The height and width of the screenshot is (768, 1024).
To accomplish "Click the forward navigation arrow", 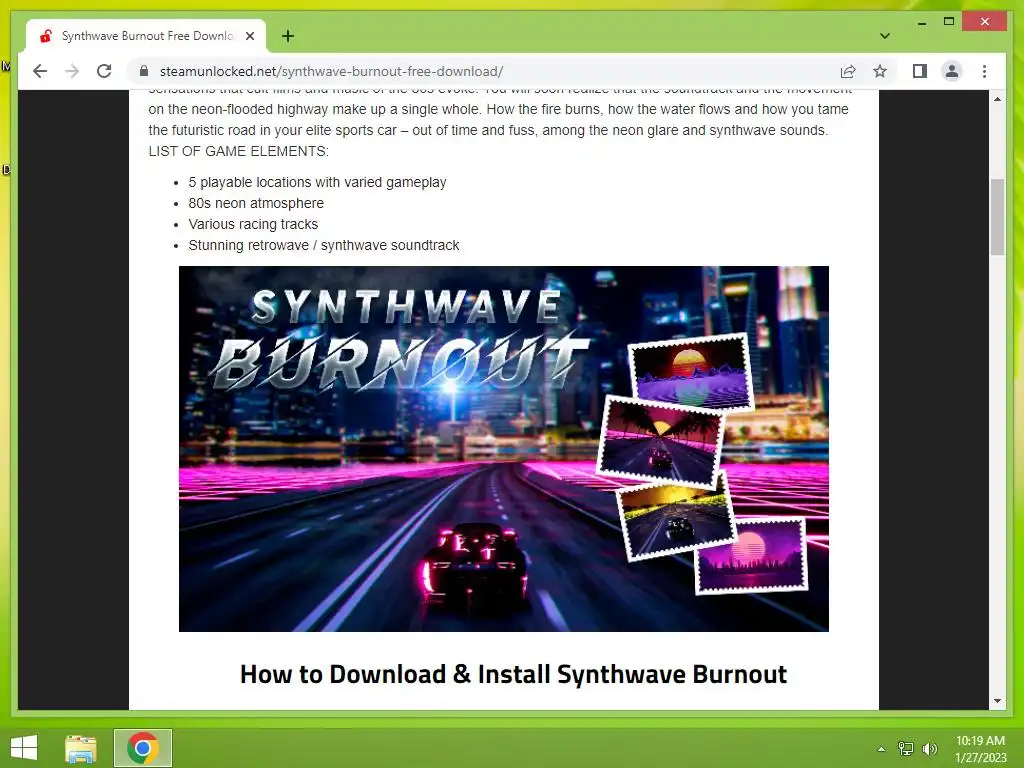I will pyautogui.click(x=72, y=71).
